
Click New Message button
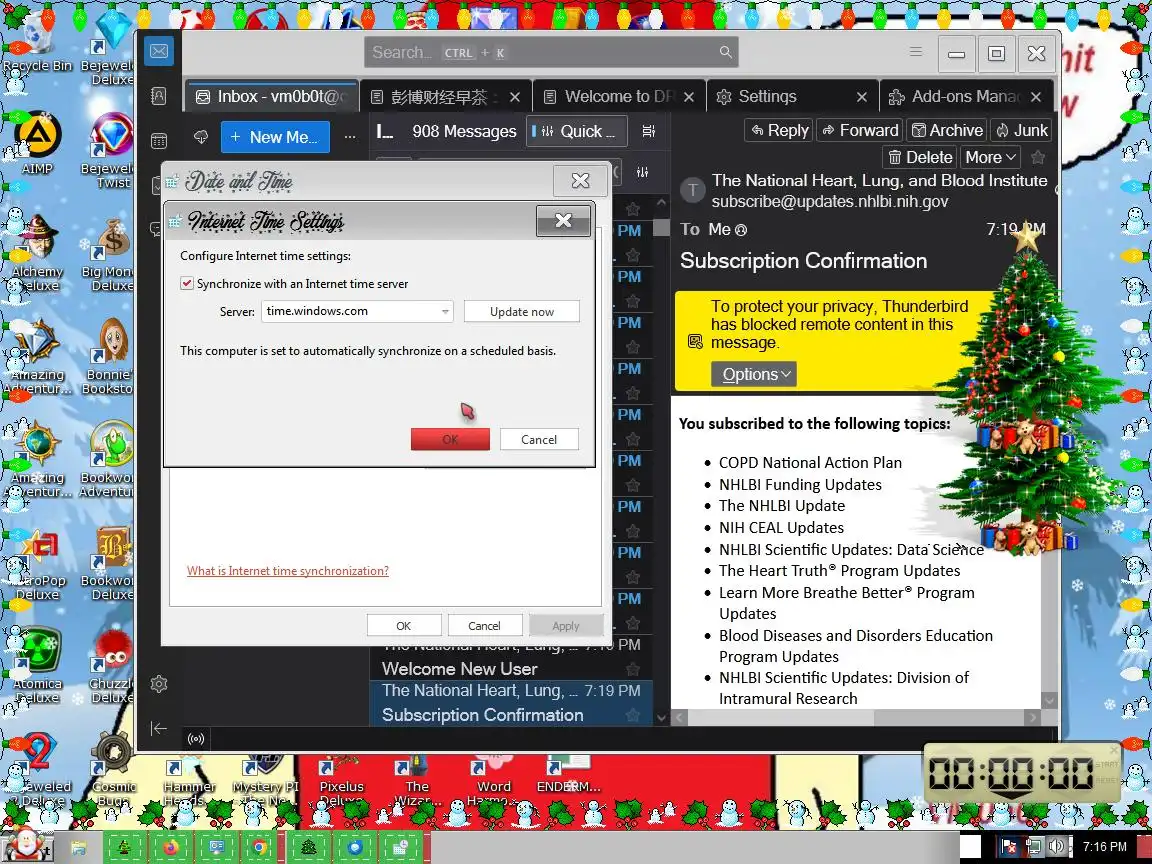click(275, 137)
